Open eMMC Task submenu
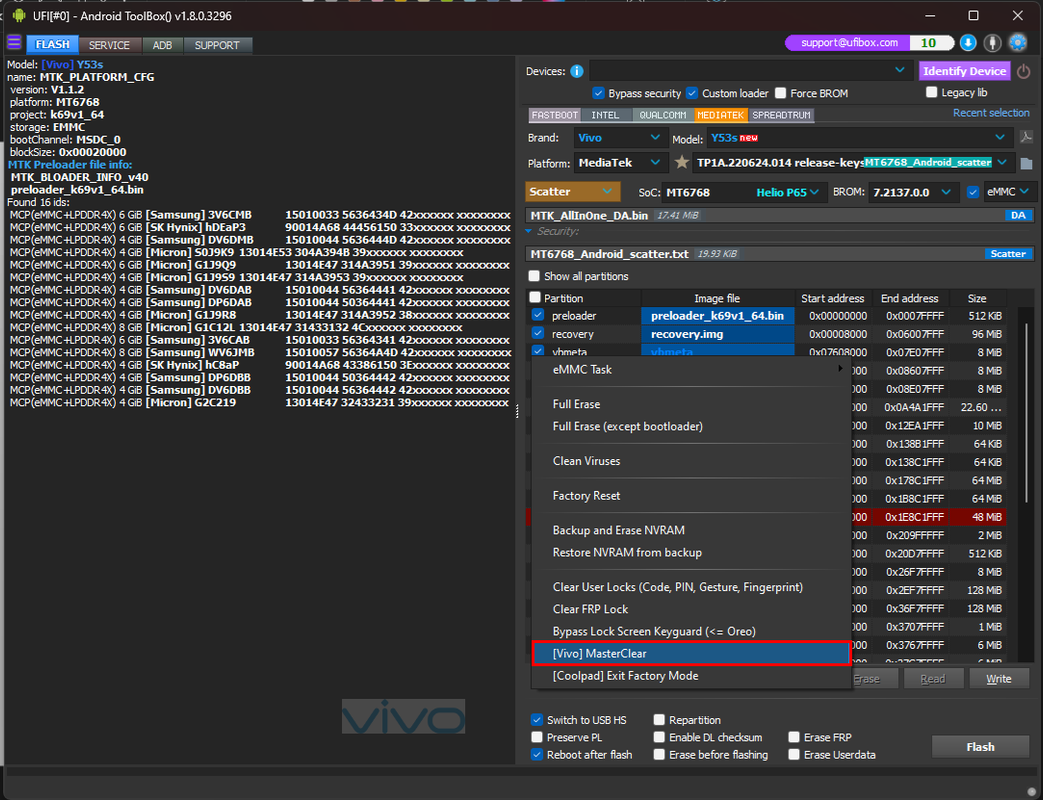The image size is (1043, 800). point(691,370)
